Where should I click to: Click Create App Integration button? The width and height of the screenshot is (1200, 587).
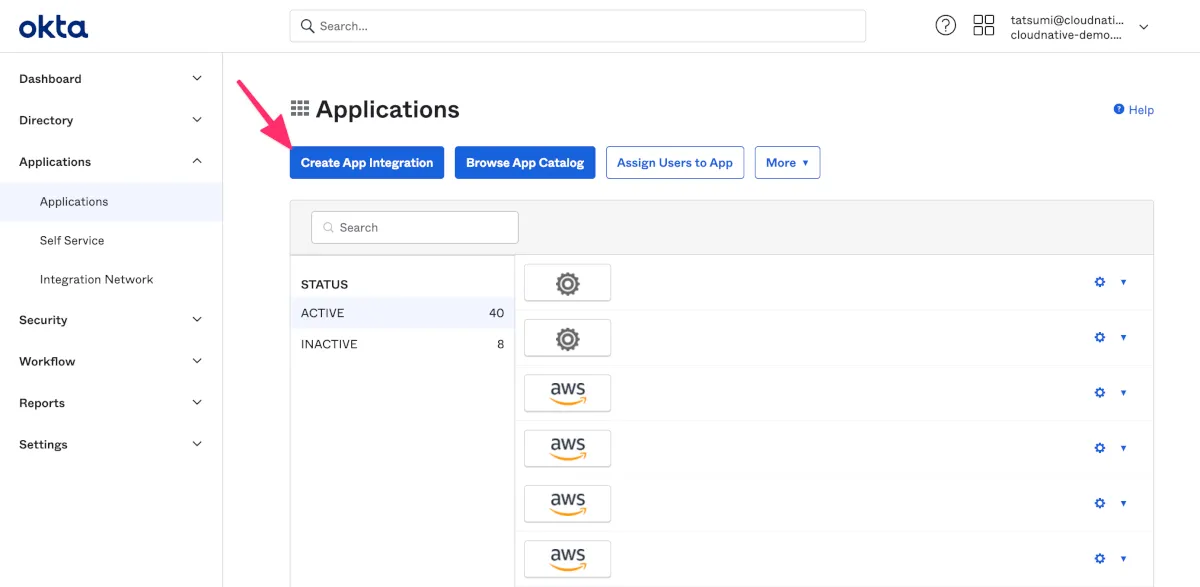pyautogui.click(x=367, y=163)
